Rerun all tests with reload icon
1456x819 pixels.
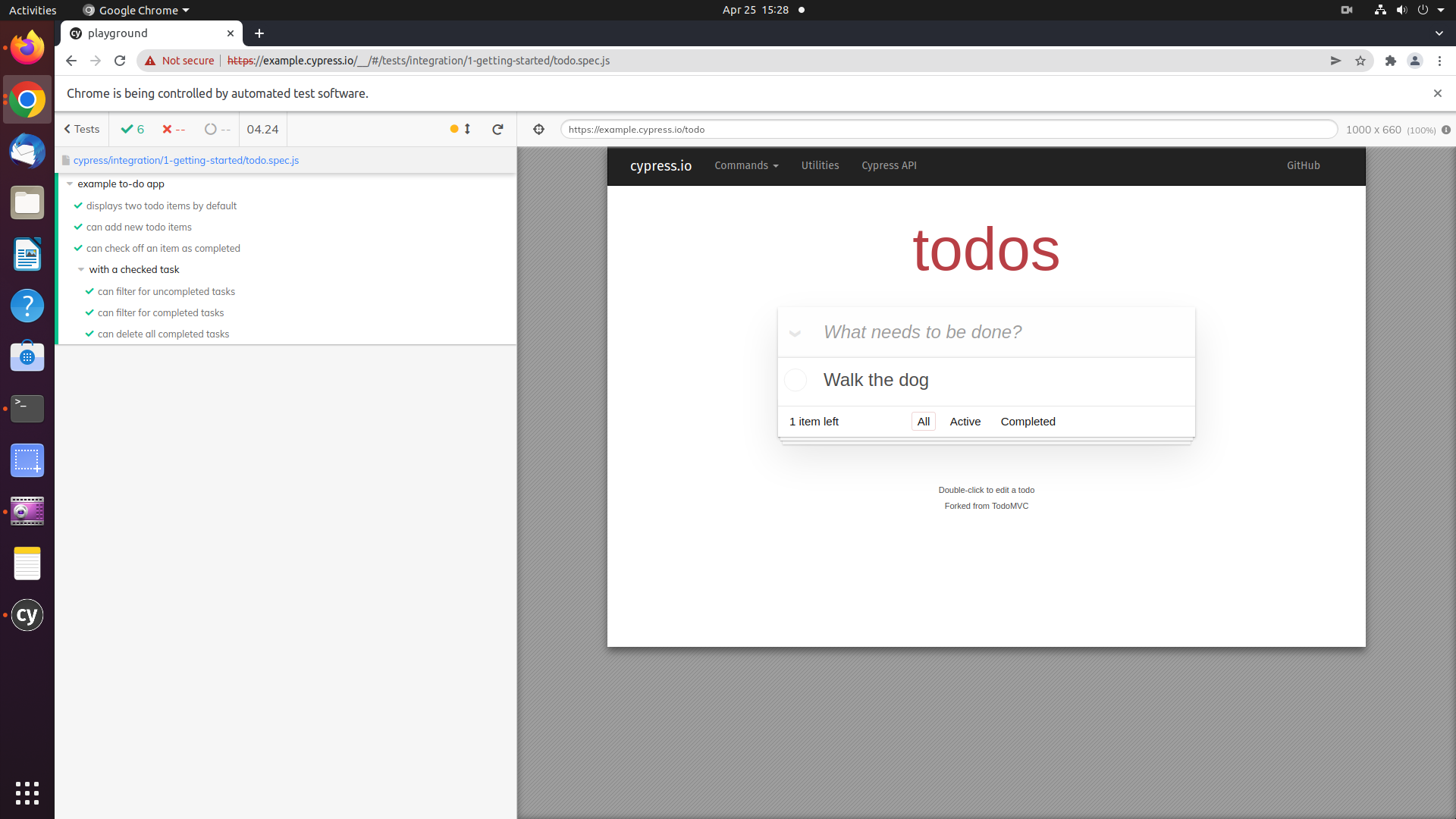497,130
